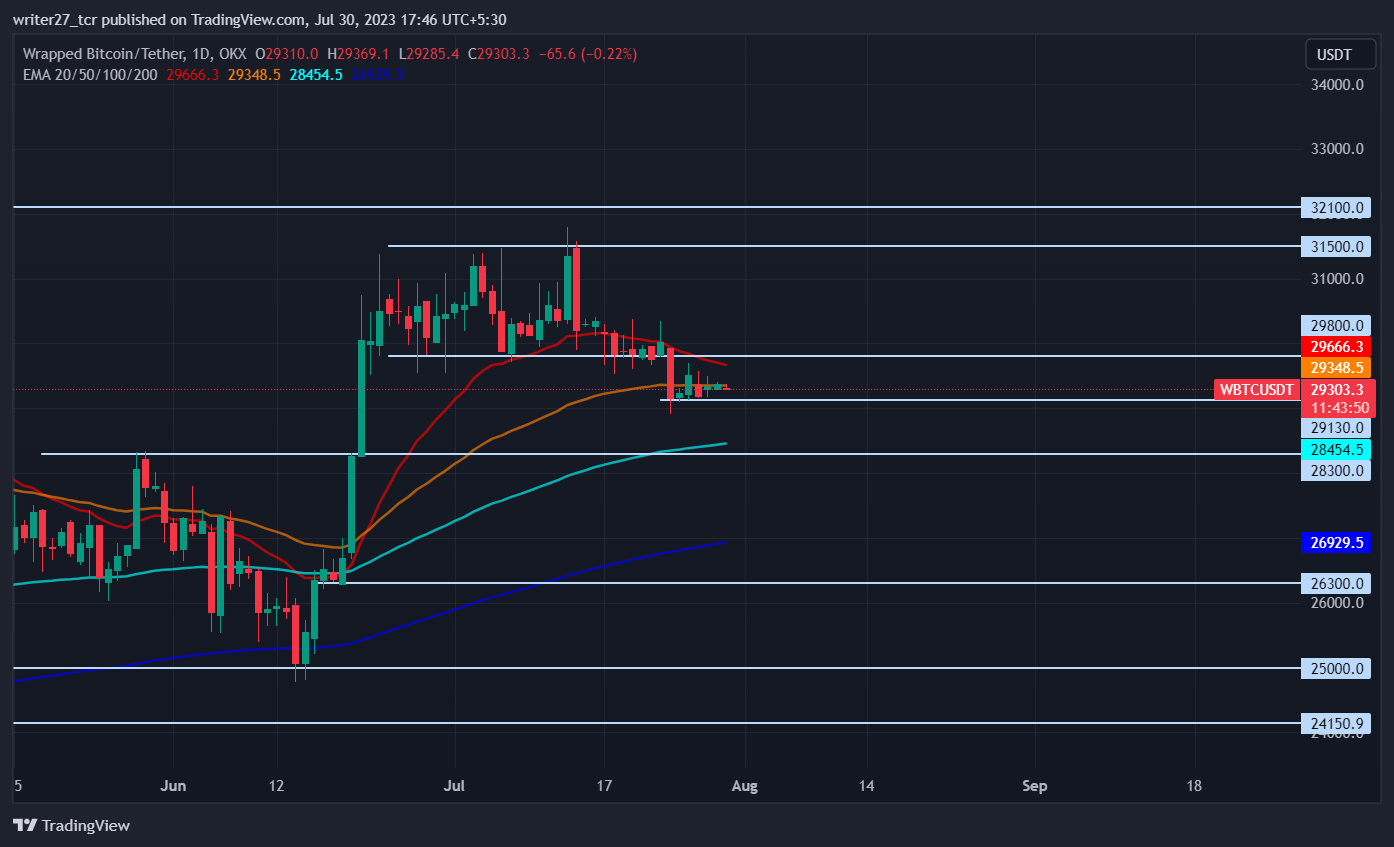Click the 17 date on time axis
The image size is (1394, 847).
(x=603, y=786)
